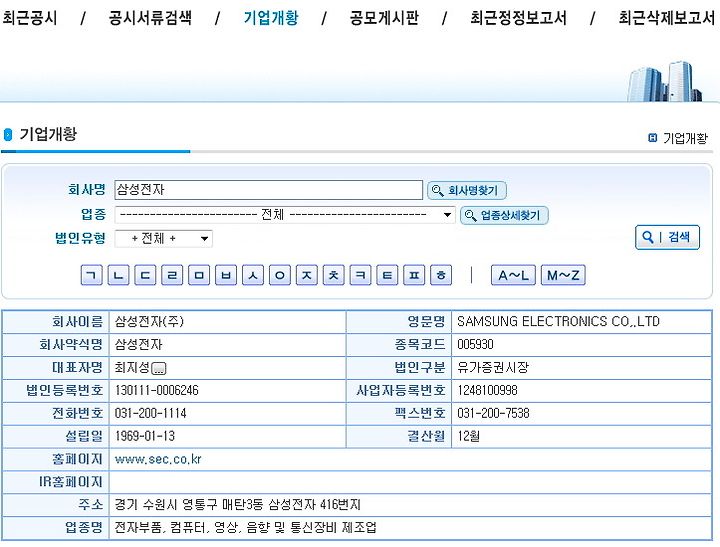Filter companies by ㅊ consonant button
Screen dimensions: 720x547
[x=333, y=275]
